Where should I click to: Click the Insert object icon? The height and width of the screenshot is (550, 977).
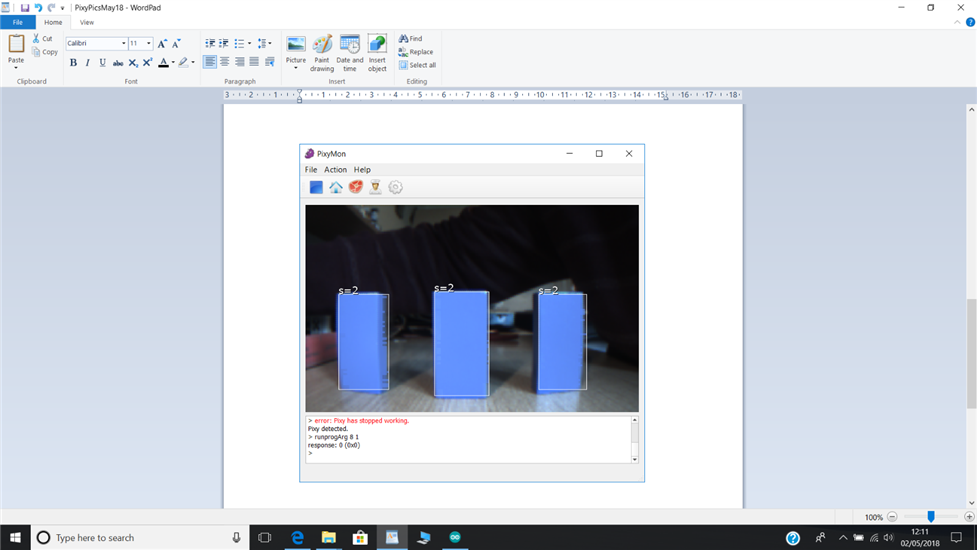tap(377, 45)
